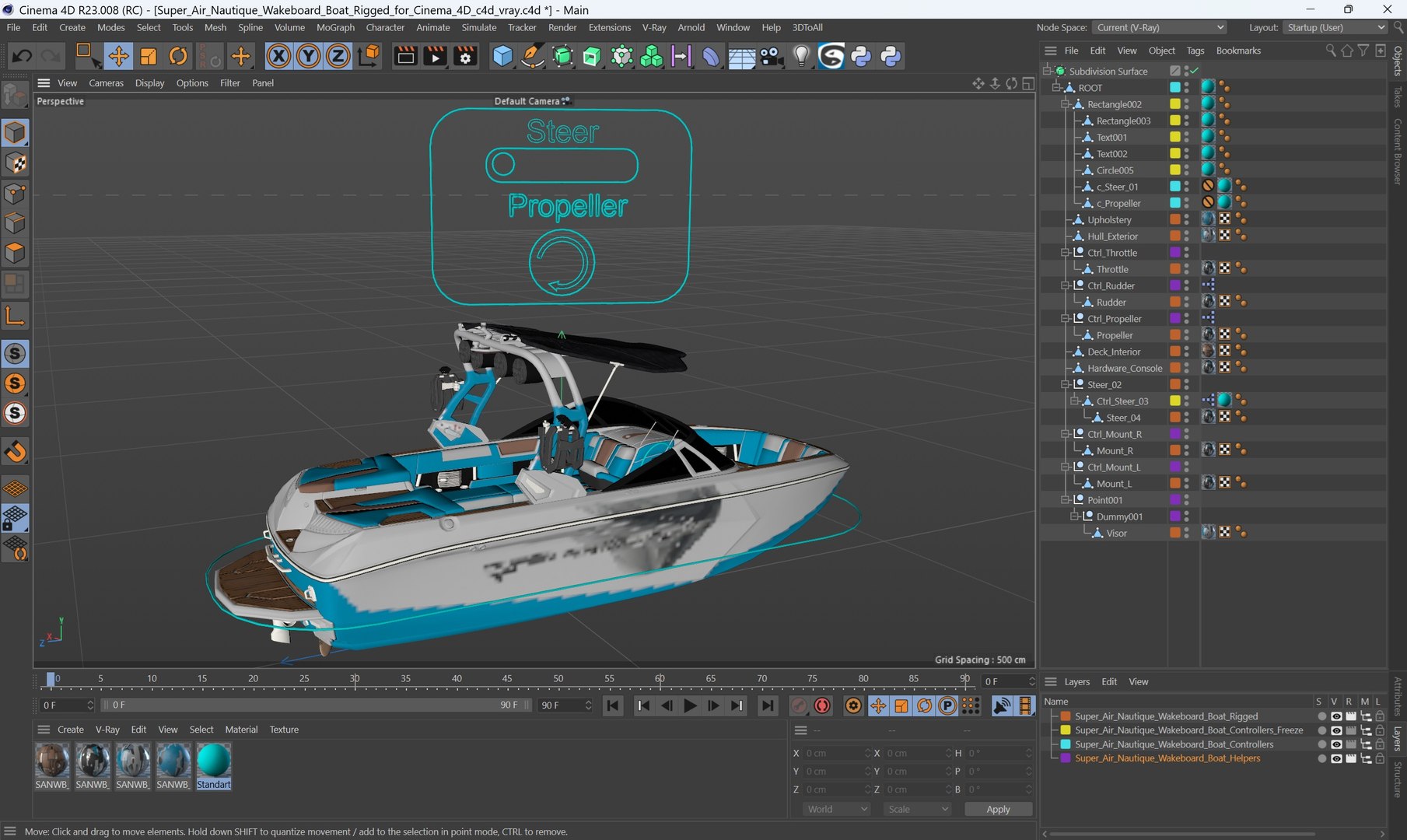Open the Node Space dropdown
Image resolution: width=1407 pixels, height=840 pixels.
tap(1160, 27)
